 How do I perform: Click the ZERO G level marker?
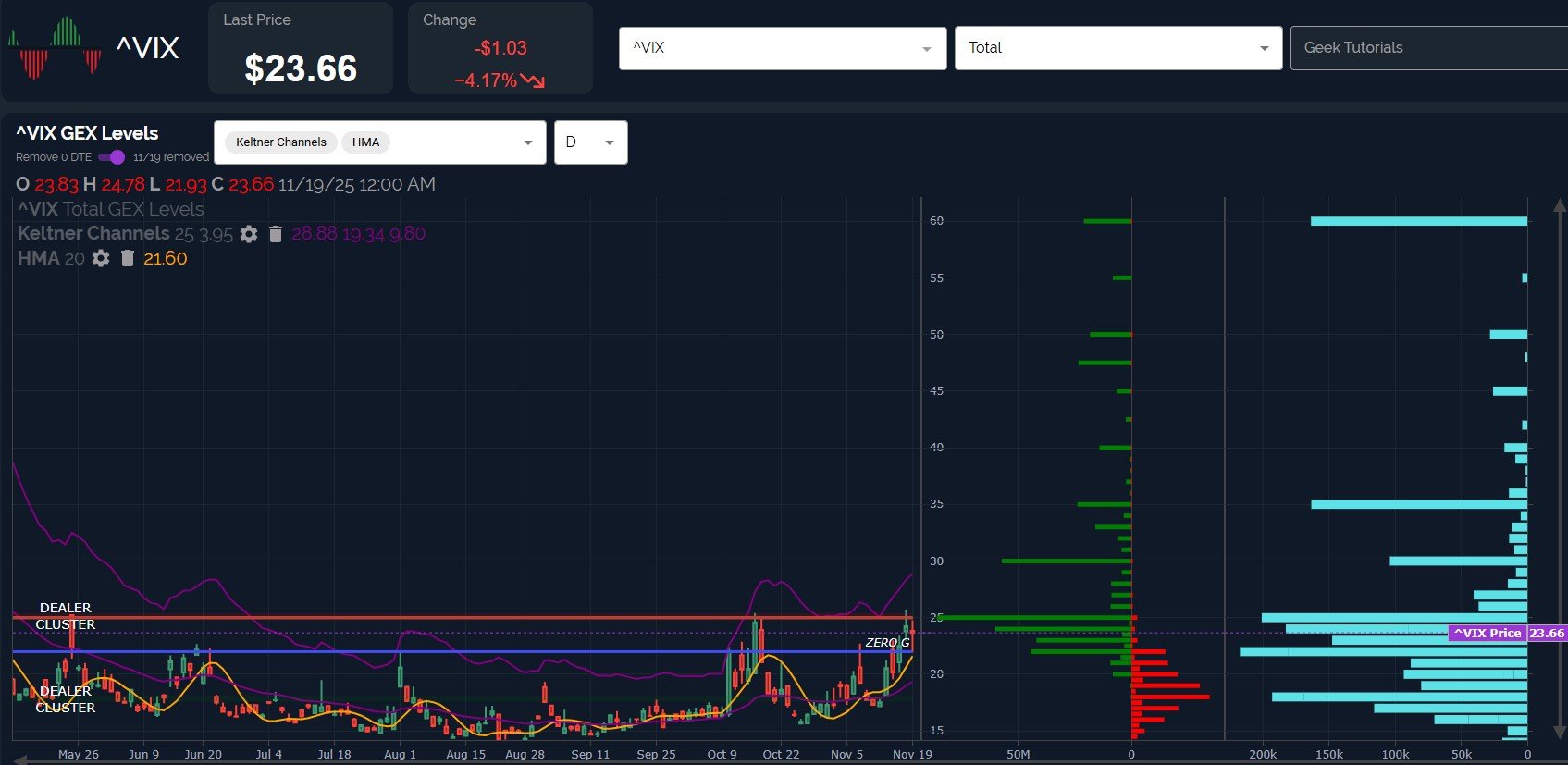887,642
